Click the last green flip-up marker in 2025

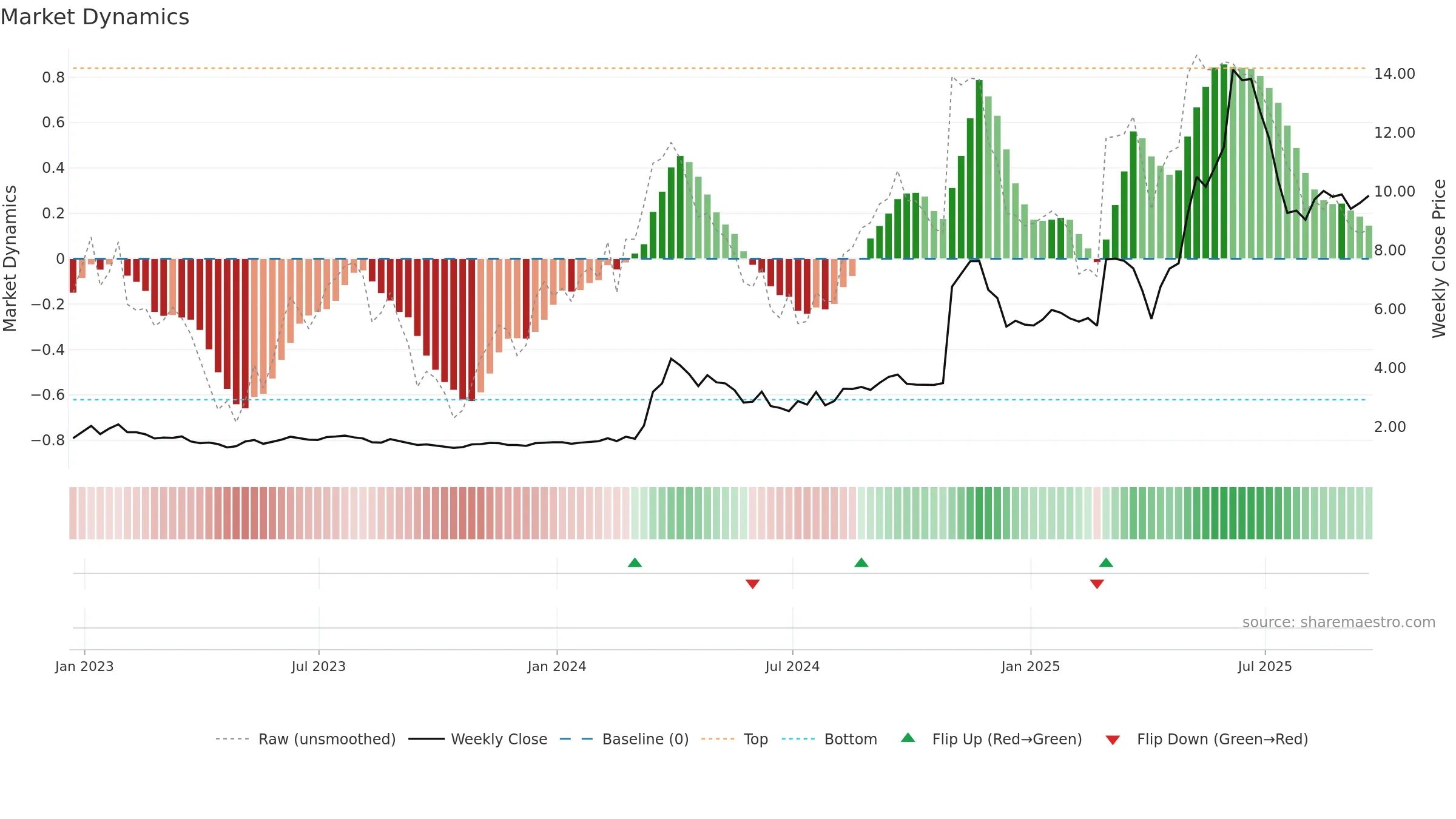[1106, 562]
